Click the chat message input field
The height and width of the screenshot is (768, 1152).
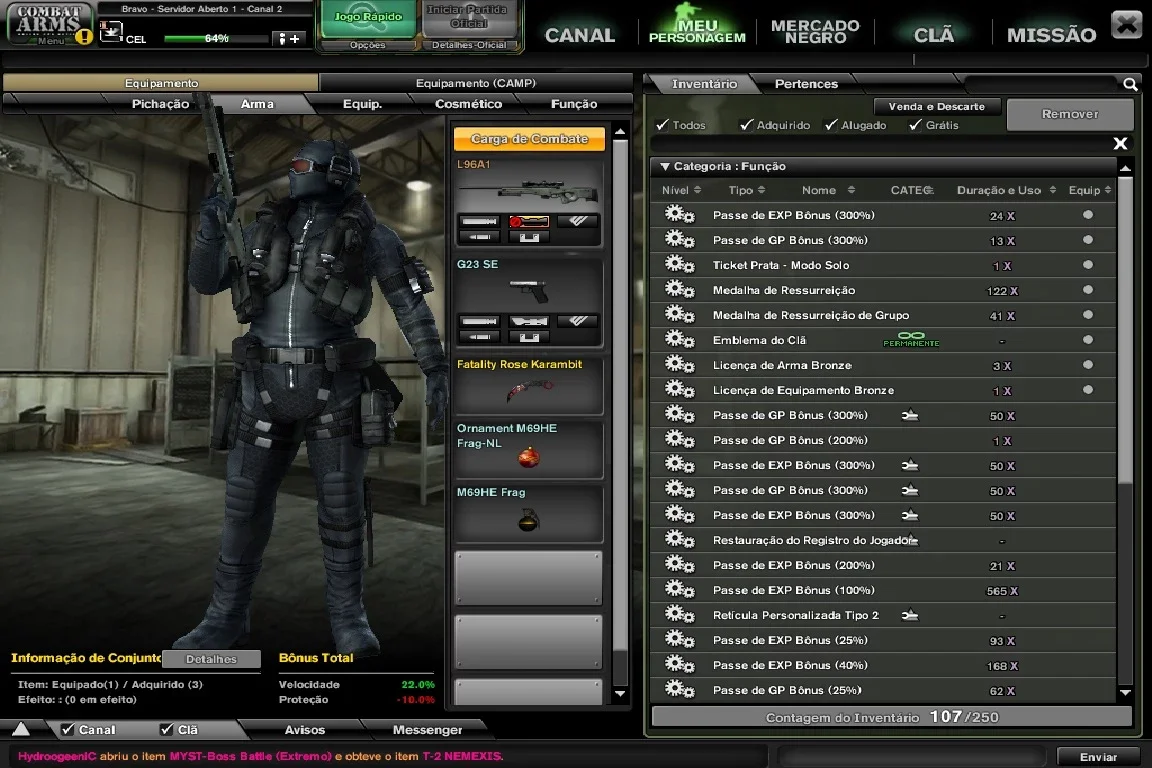point(910,756)
